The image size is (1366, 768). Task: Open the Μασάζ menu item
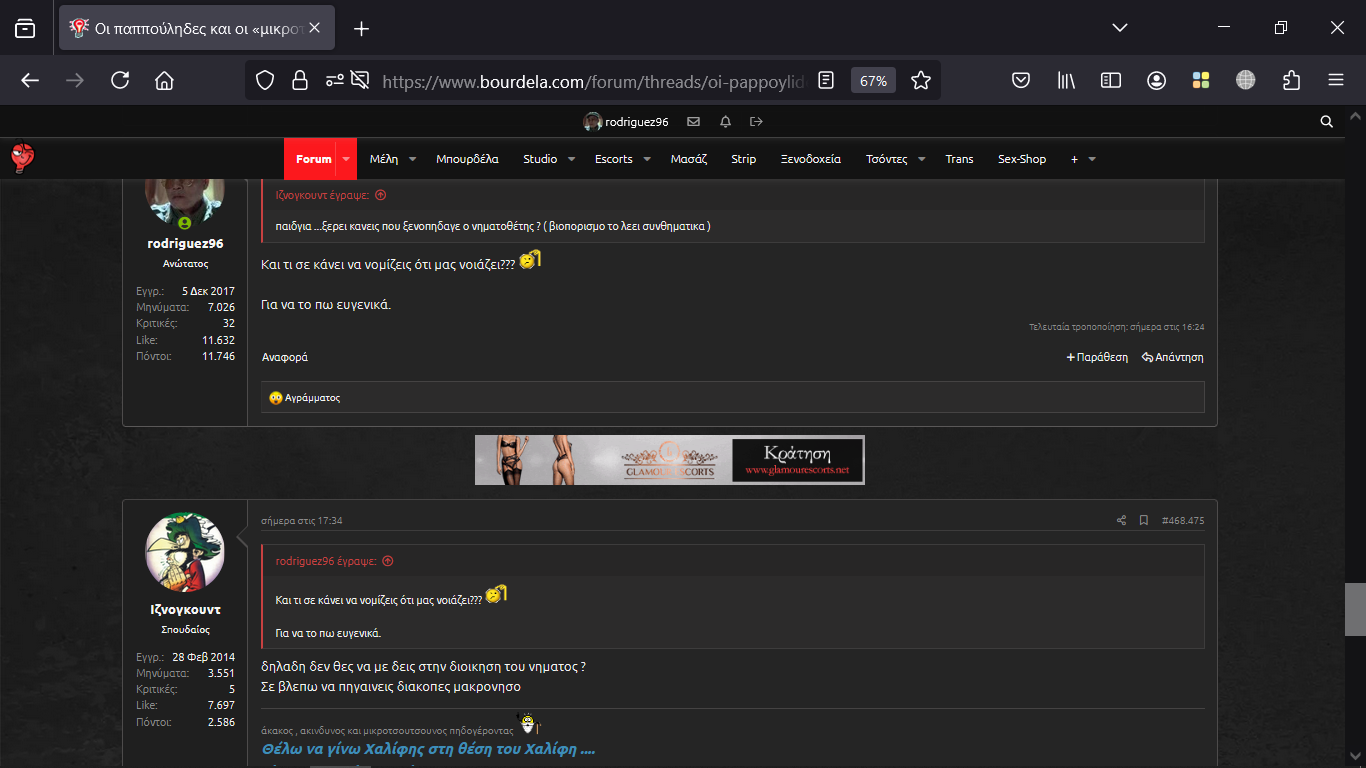pyautogui.click(x=689, y=159)
